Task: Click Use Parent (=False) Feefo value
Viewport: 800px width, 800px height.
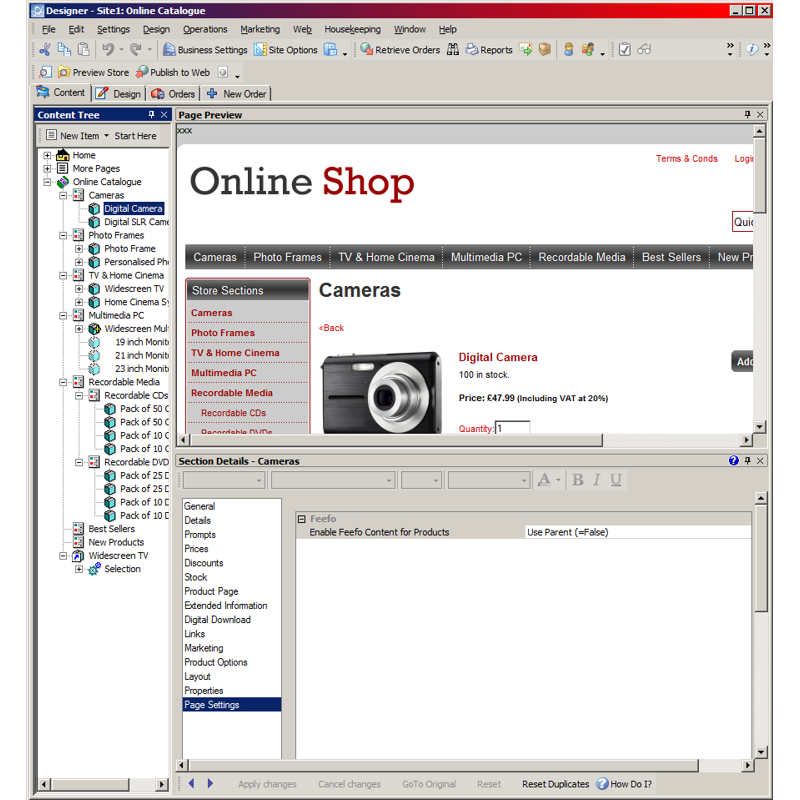Action: coord(638,532)
